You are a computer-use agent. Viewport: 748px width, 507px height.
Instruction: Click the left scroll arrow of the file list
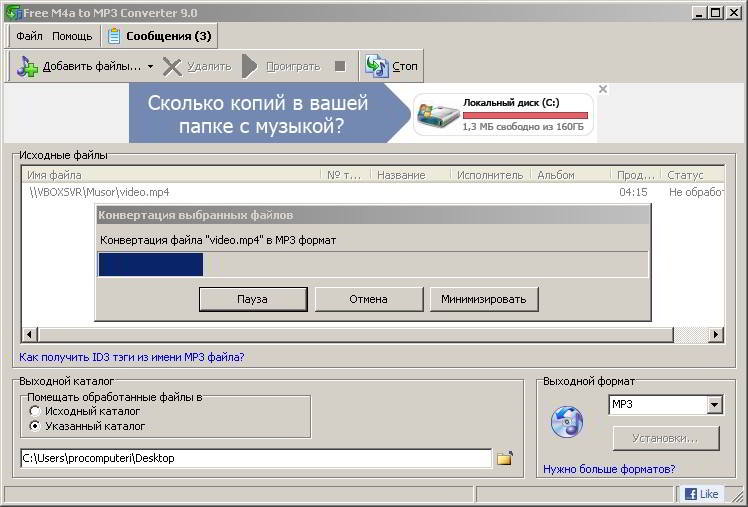click(30, 334)
